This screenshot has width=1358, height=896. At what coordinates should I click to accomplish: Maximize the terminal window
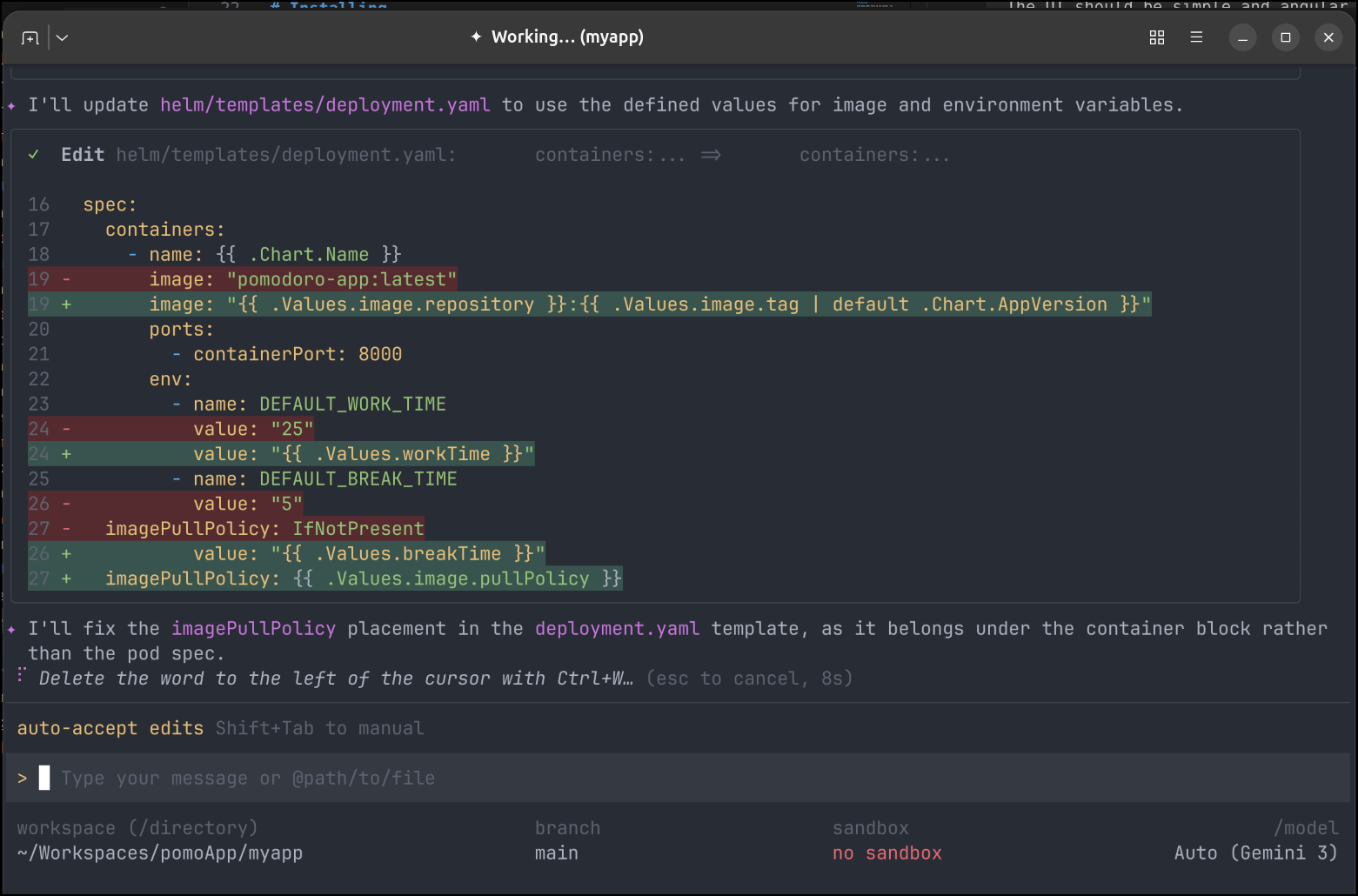[1285, 37]
